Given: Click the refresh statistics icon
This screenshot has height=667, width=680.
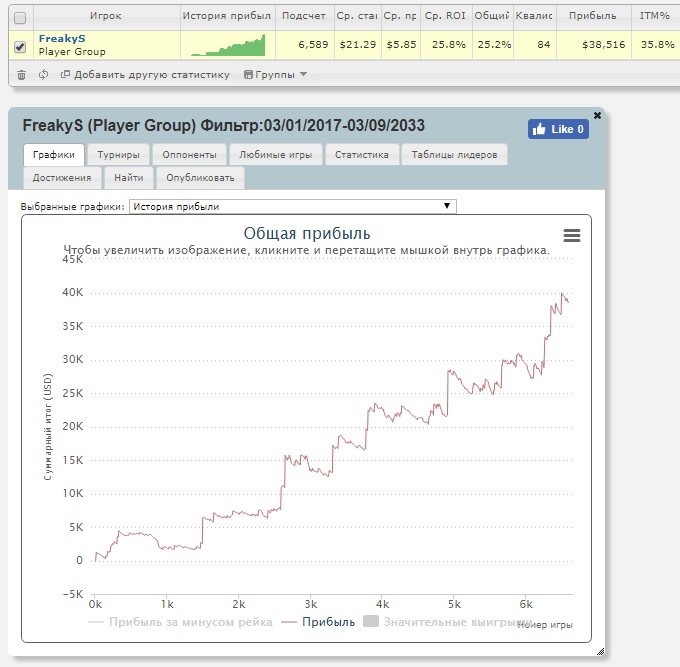Looking at the screenshot, I should [x=43, y=75].
